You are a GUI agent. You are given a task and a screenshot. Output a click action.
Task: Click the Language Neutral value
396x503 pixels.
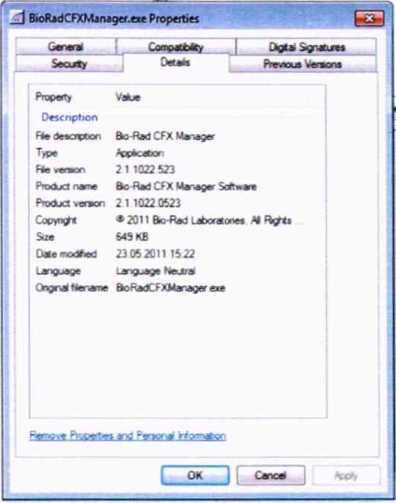tap(155, 271)
